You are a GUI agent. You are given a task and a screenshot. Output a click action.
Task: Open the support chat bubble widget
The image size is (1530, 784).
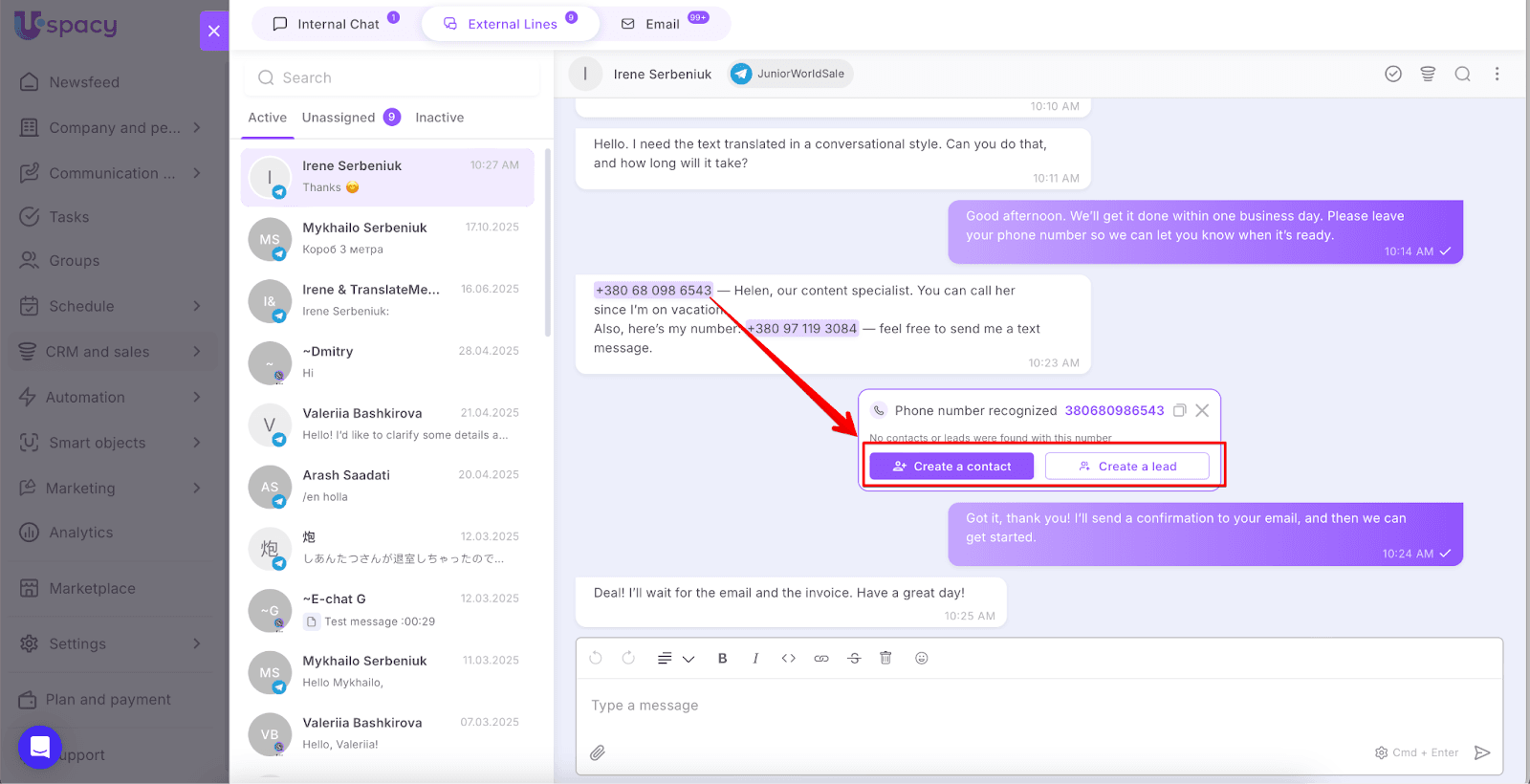(x=40, y=747)
